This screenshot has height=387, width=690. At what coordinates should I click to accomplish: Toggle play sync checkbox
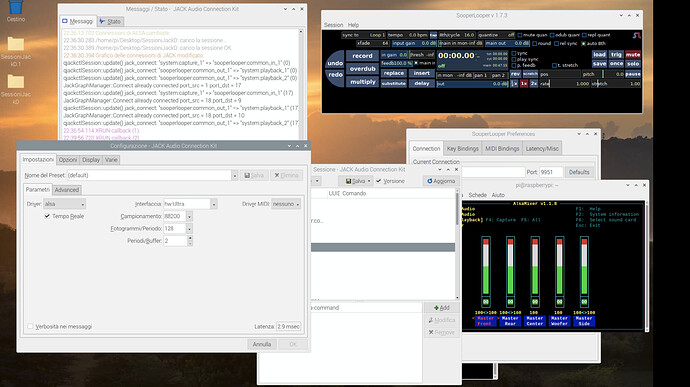pyautogui.click(x=514, y=59)
